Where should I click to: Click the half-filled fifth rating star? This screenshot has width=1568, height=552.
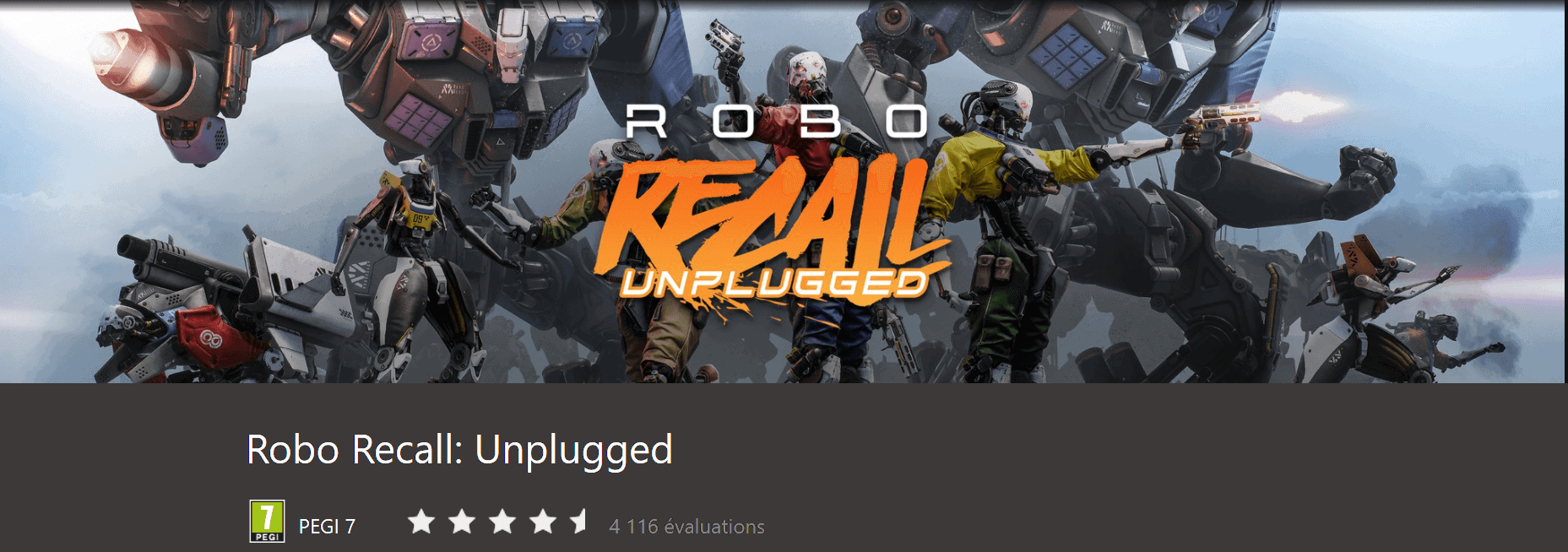(x=580, y=522)
